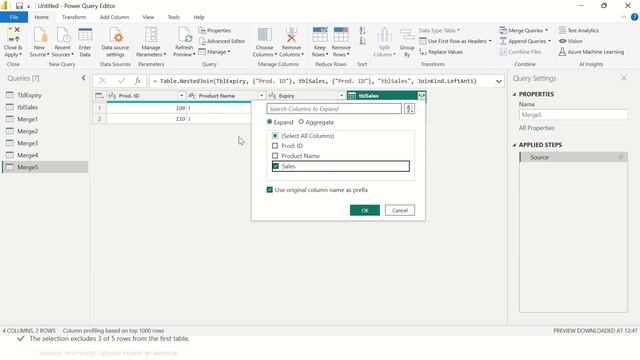Open Advanced Editor
The width and height of the screenshot is (640, 360).
(x=222, y=41)
